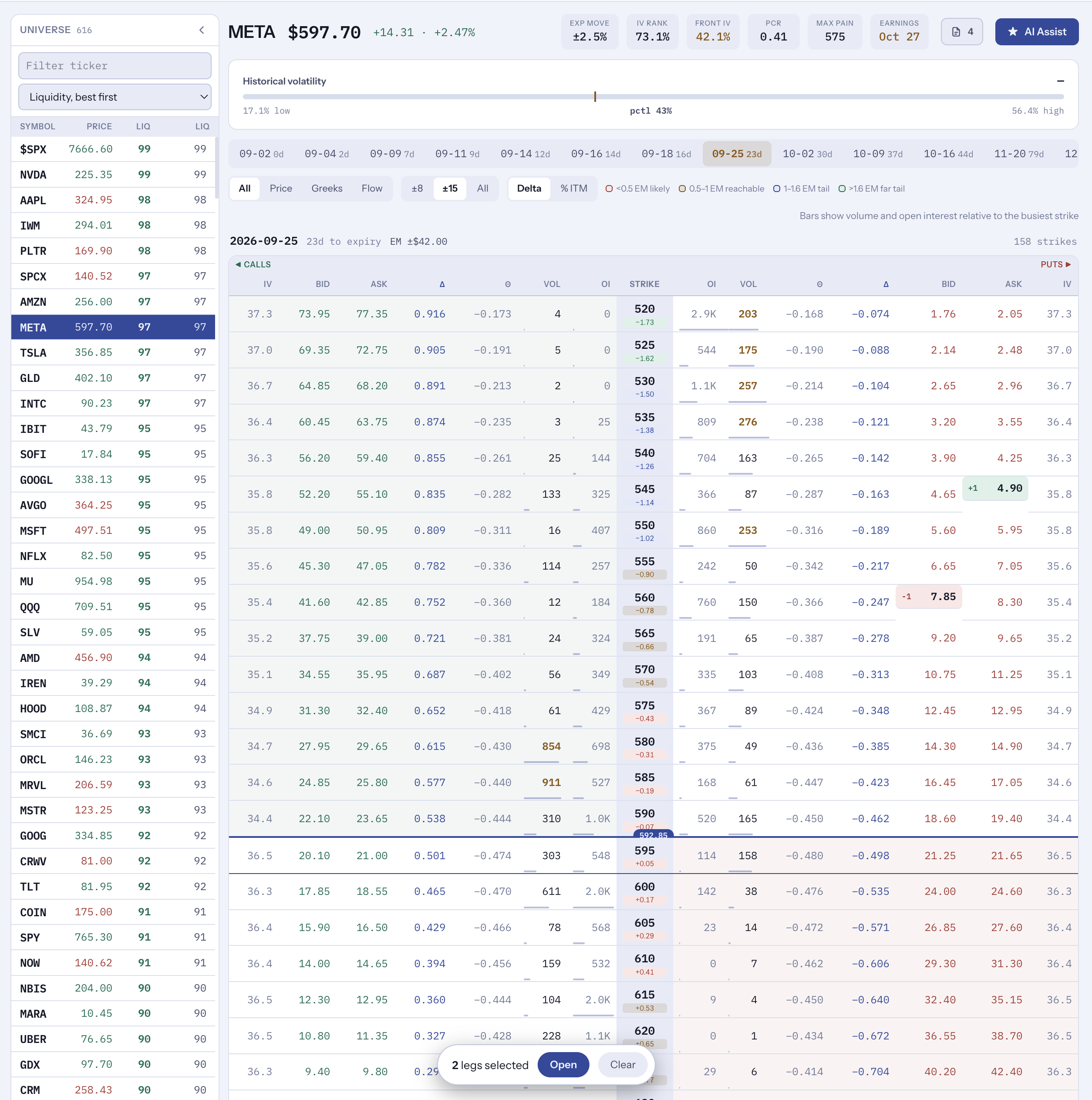Show All strikes in range selector

(482, 189)
